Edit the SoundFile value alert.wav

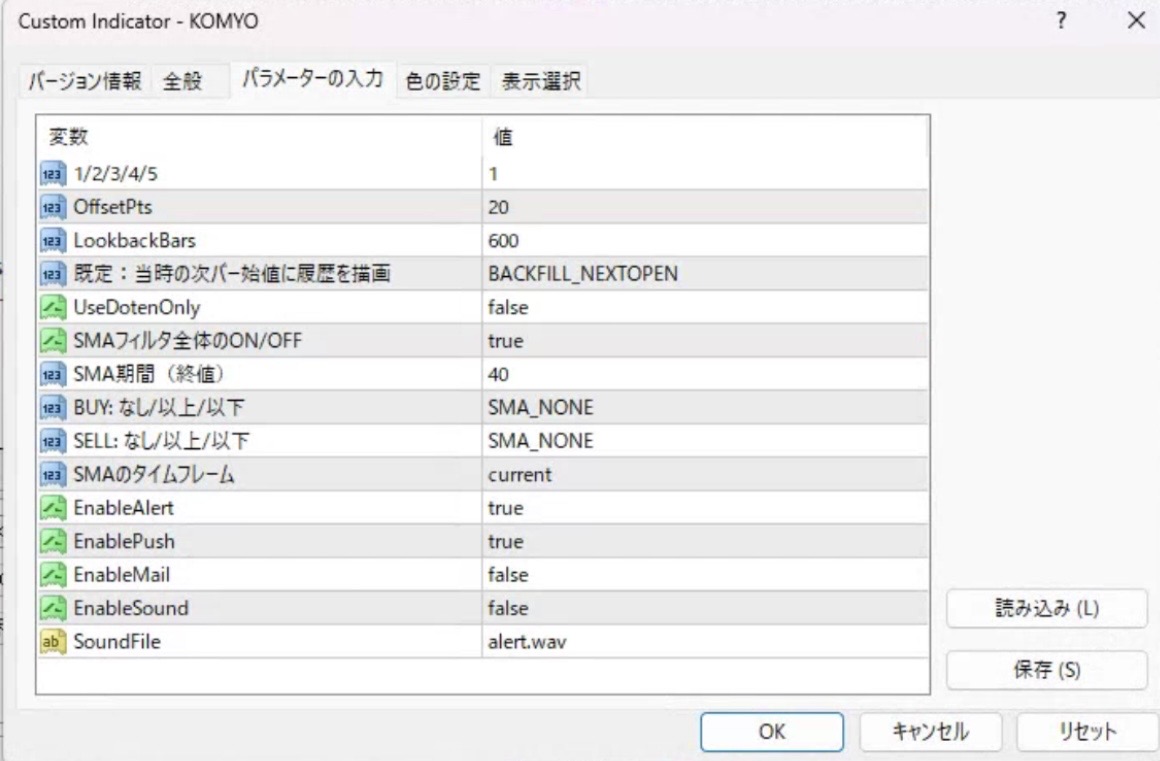[705, 641]
